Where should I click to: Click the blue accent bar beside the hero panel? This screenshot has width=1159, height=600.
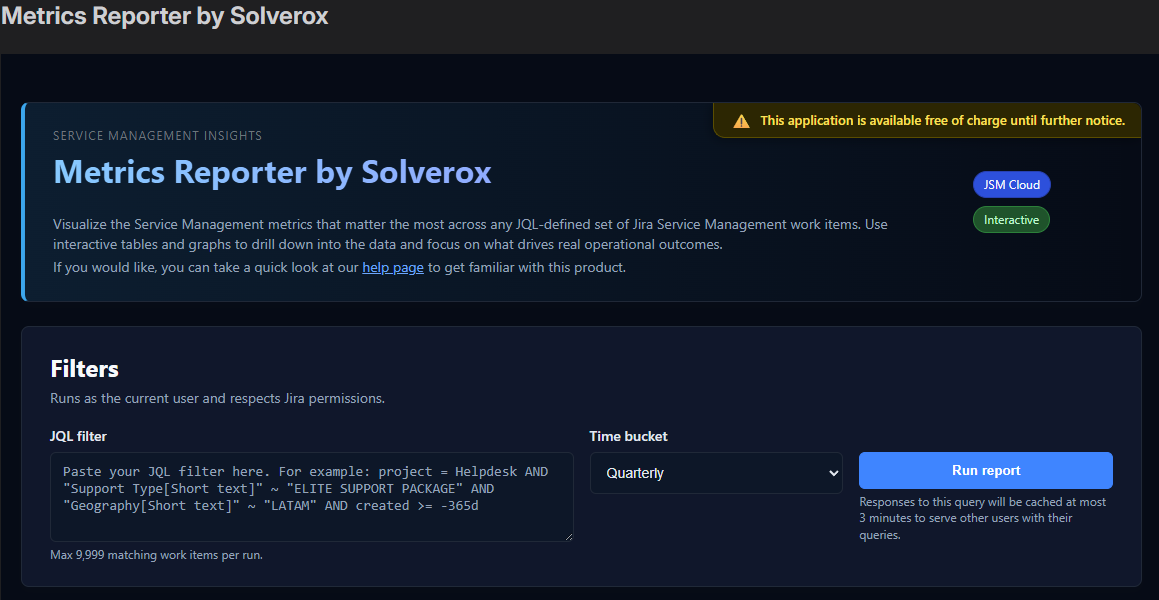coord(24,200)
